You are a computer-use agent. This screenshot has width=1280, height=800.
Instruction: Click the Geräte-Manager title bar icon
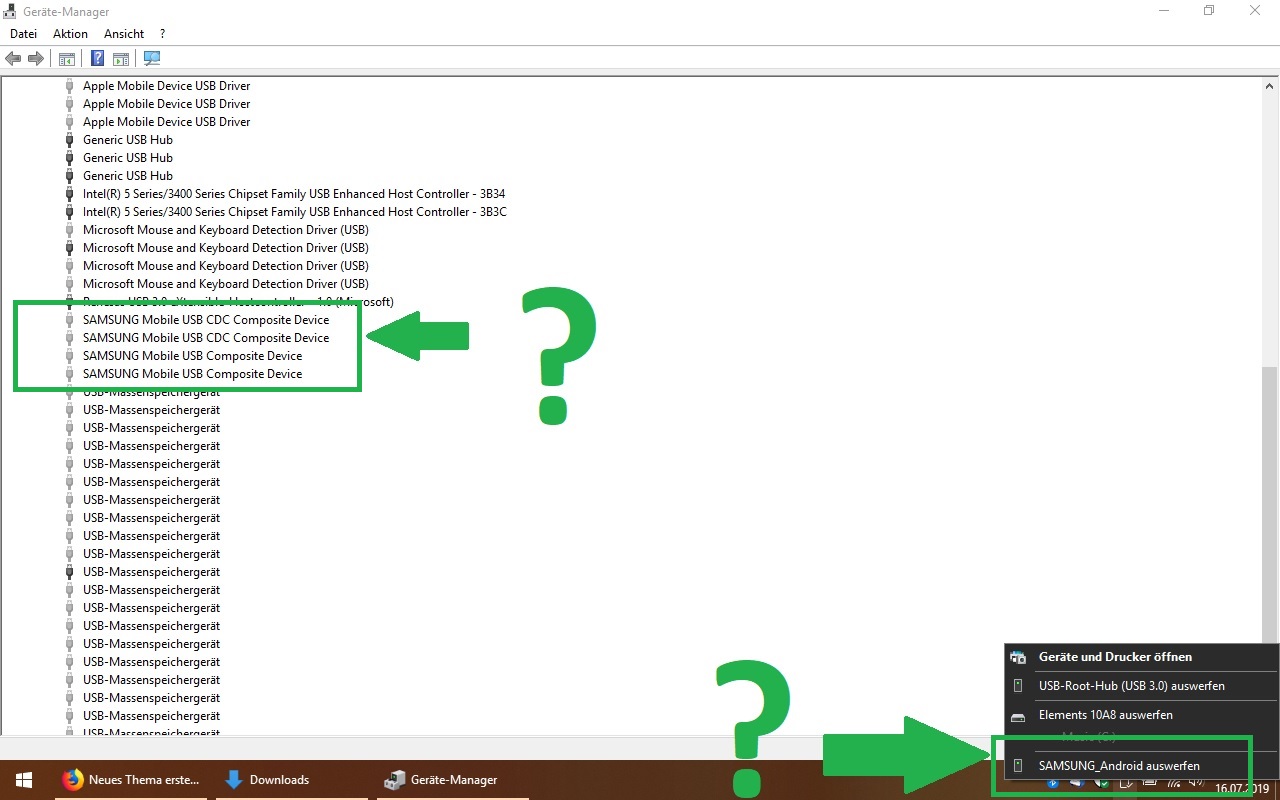click(x=10, y=11)
